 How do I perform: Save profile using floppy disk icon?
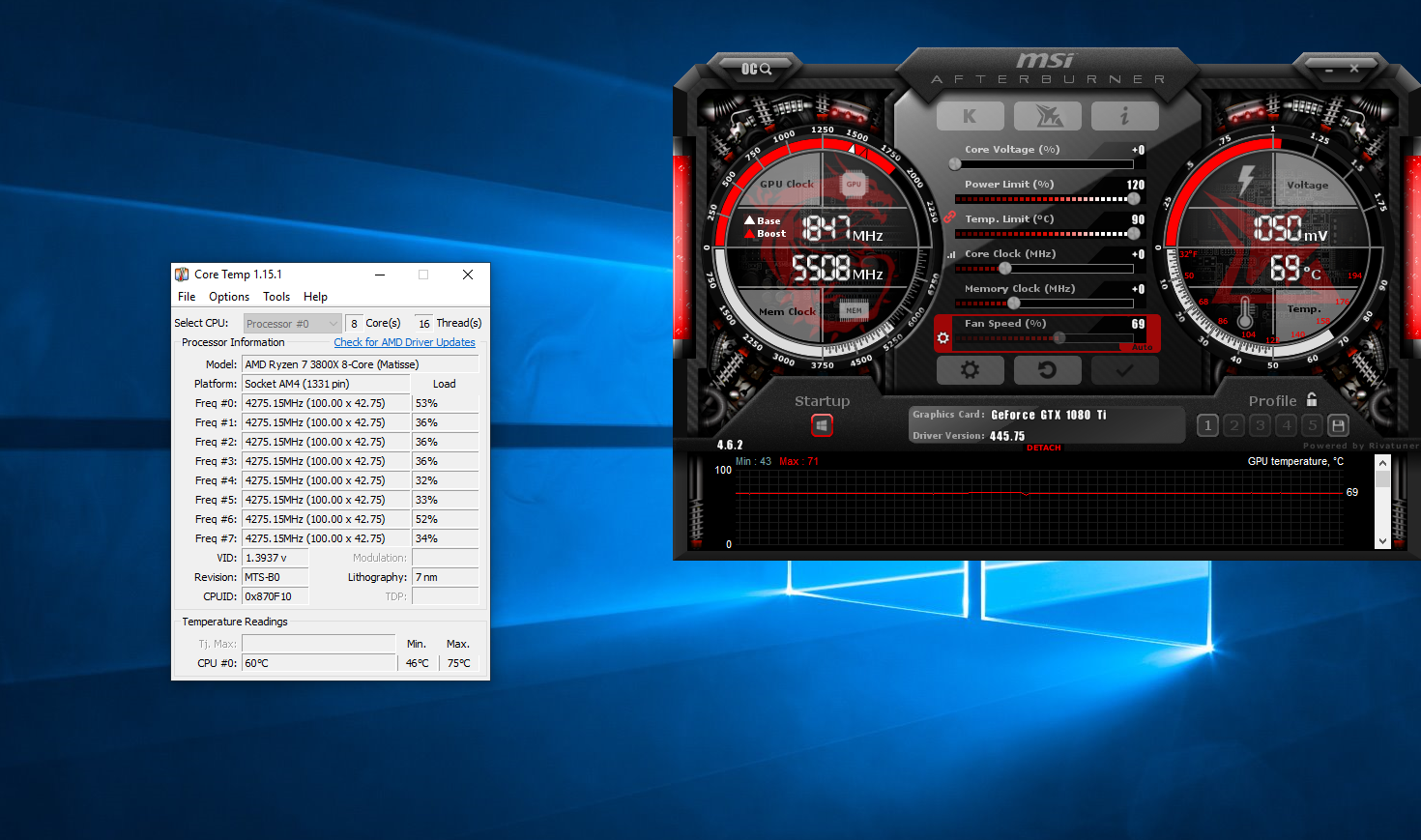coord(1338,425)
